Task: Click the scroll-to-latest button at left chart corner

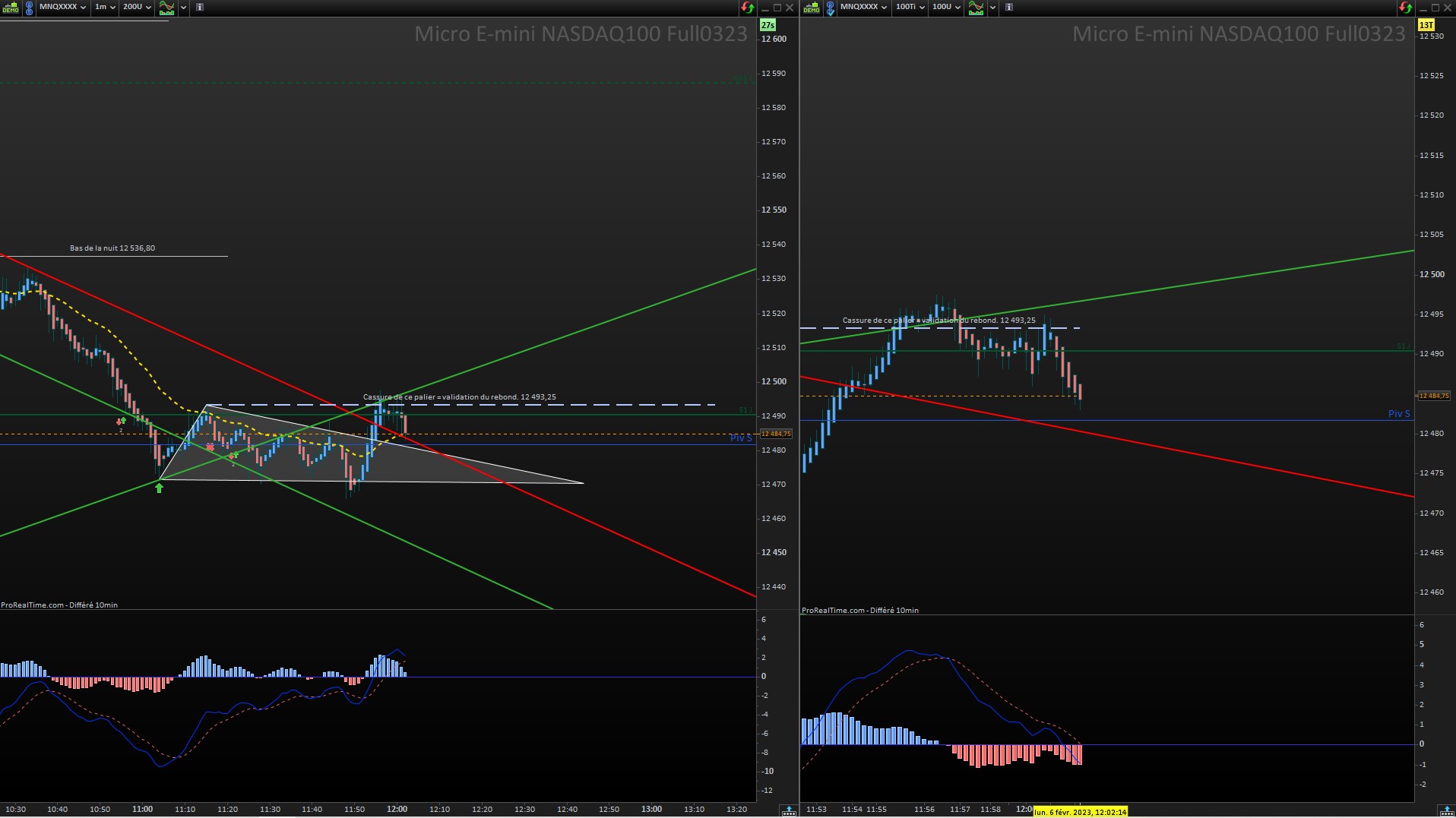Action: click(x=789, y=810)
